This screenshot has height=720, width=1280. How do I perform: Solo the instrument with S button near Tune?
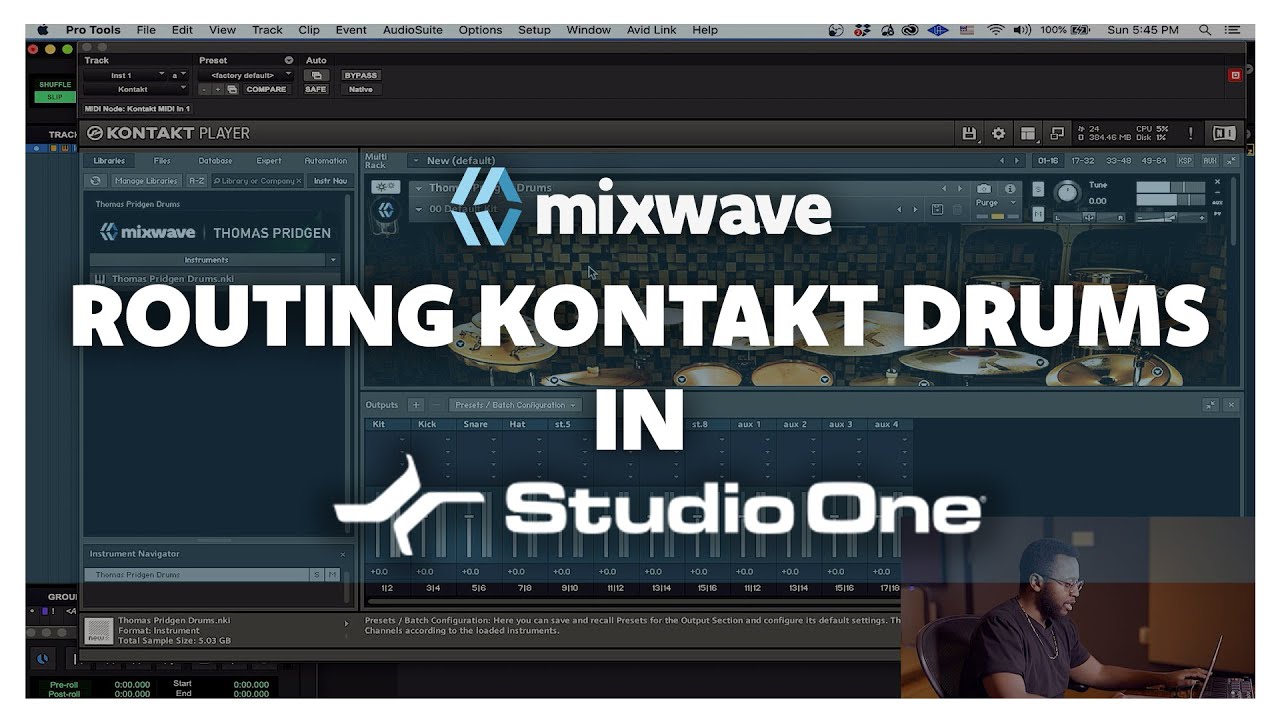click(x=1038, y=189)
